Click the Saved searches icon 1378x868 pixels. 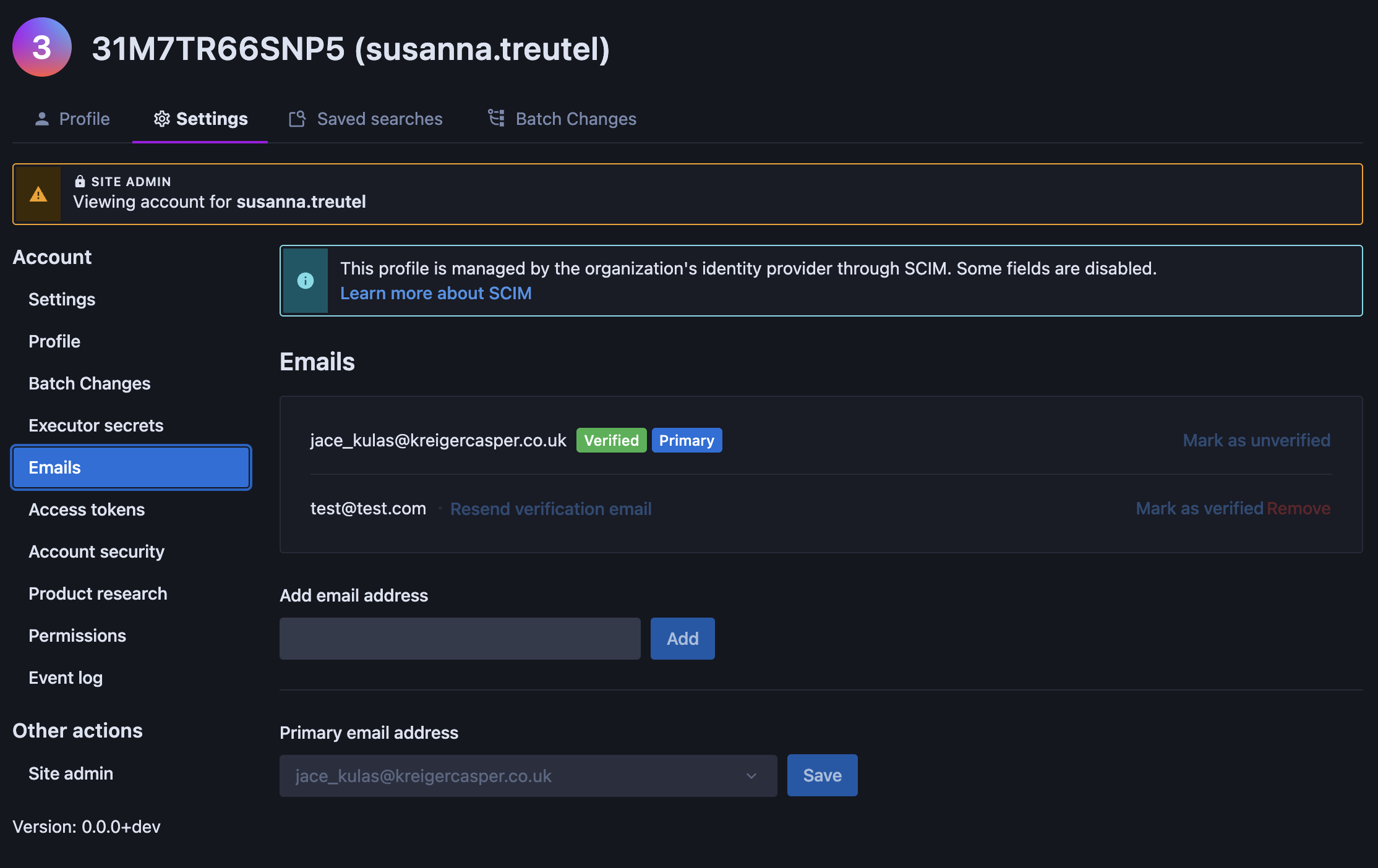coord(297,119)
